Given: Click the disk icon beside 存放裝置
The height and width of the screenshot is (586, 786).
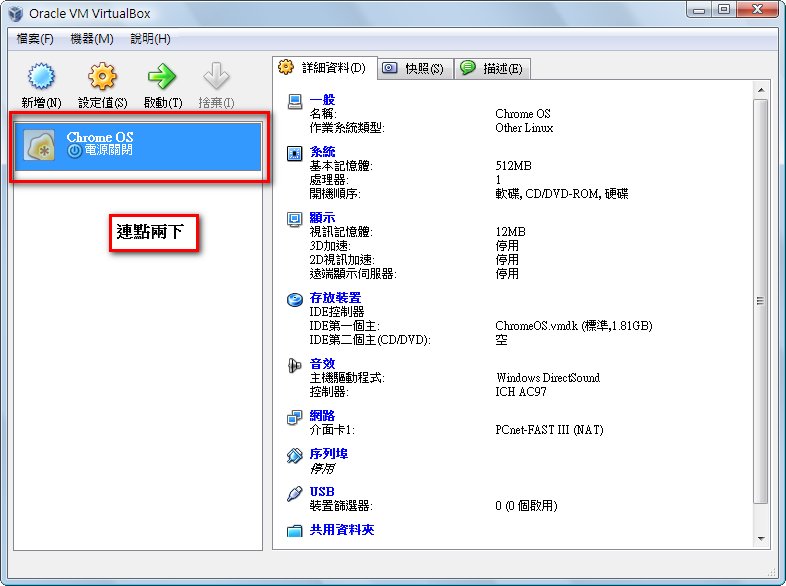Looking at the screenshot, I should pos(295,299).
